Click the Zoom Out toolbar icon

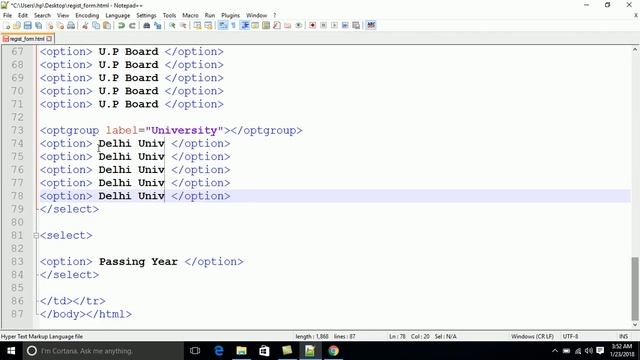[x=183, y=25]
